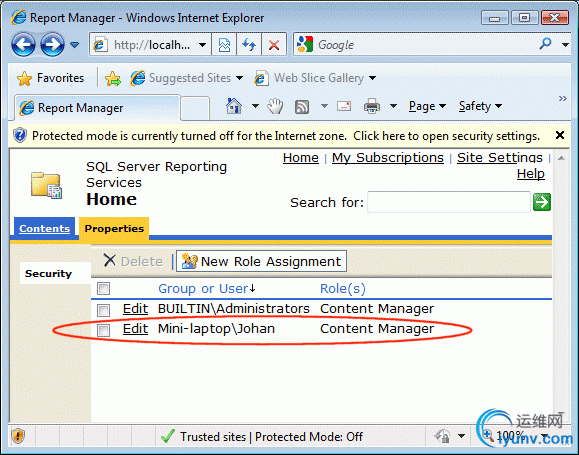Click the status bar lock privacy icon

(x=442, y=437)
